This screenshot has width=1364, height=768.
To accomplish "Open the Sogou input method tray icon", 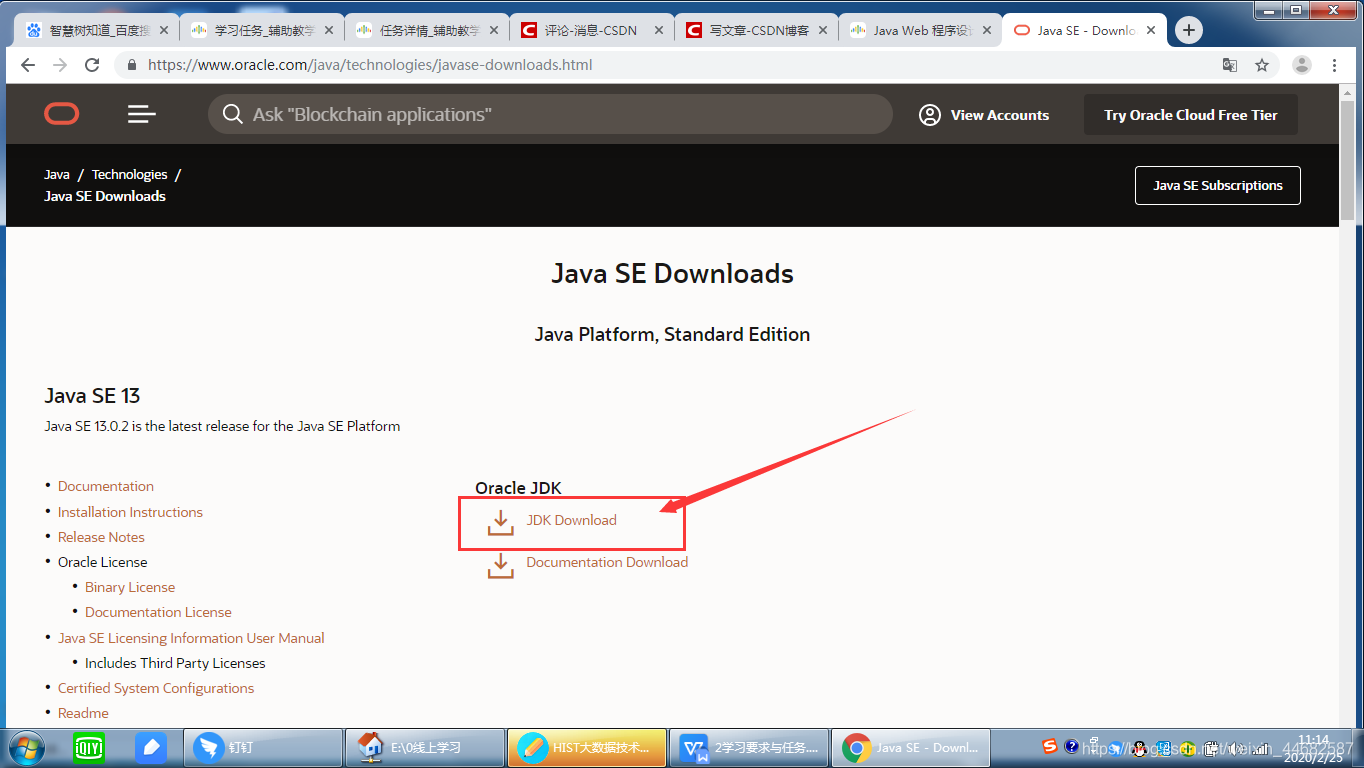I will click(x=1050, y=746).
